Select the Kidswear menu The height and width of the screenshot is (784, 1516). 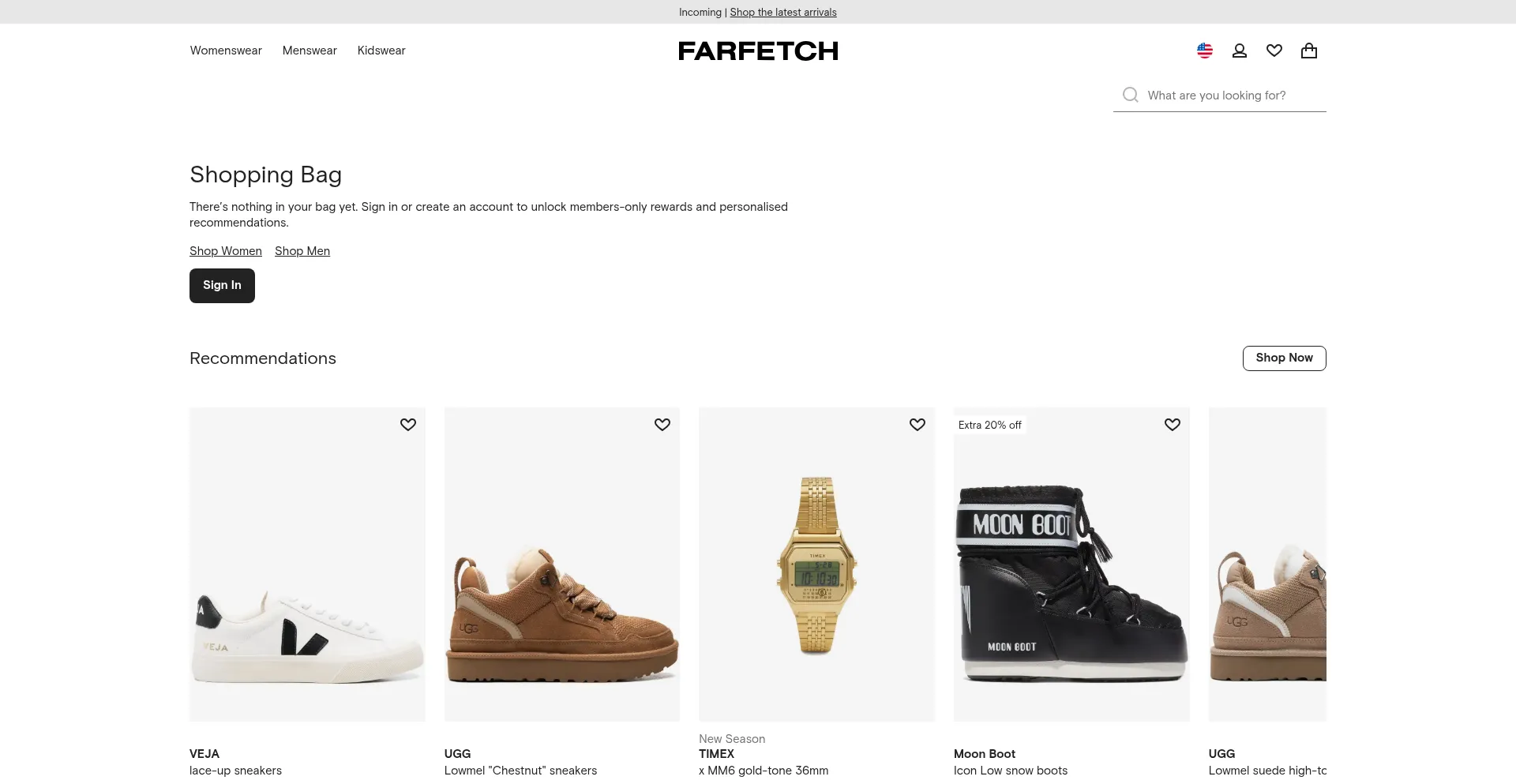[381, 51]
